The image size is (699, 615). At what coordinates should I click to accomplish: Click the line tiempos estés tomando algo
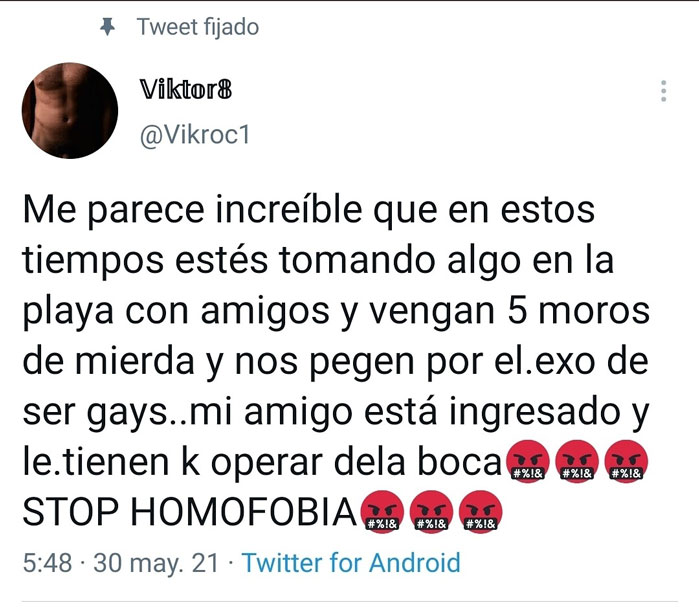tap(318, 261)
